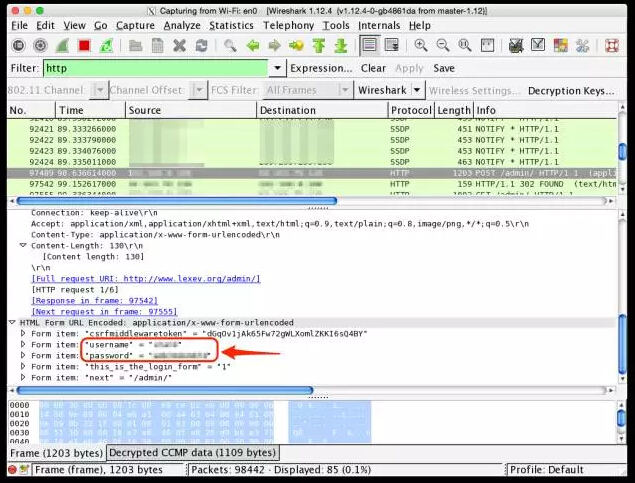Collapse the Content-Length field
635x483 pixels.
click(x=23, y=245)
